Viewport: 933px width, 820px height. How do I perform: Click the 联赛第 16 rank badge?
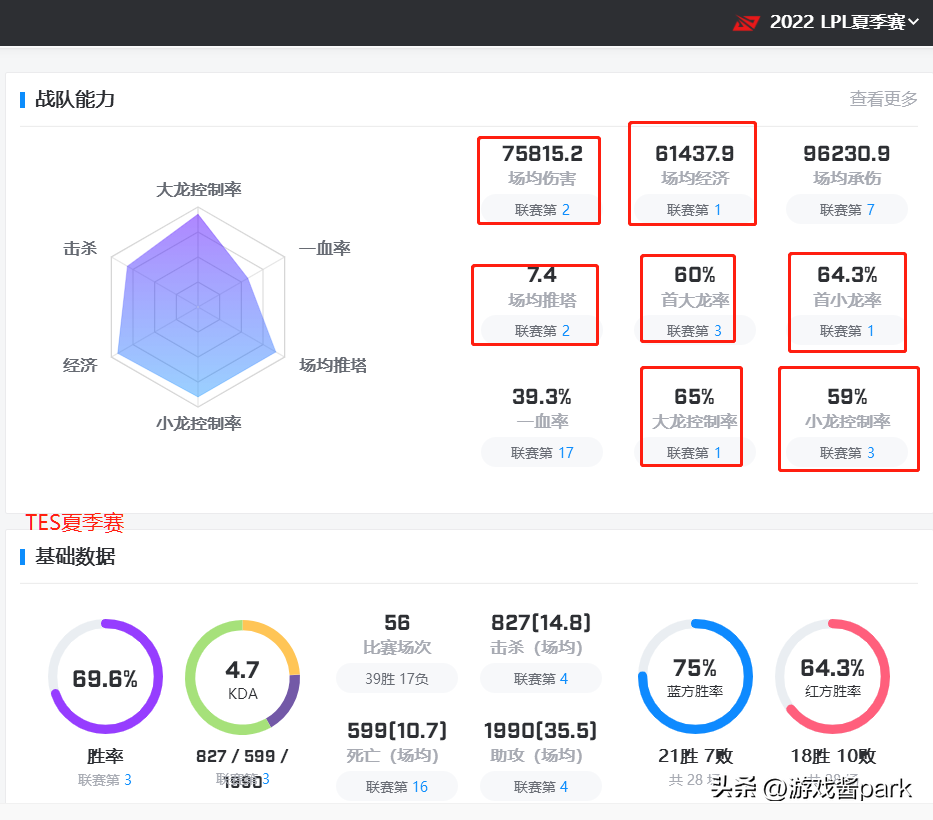point(397,787)
